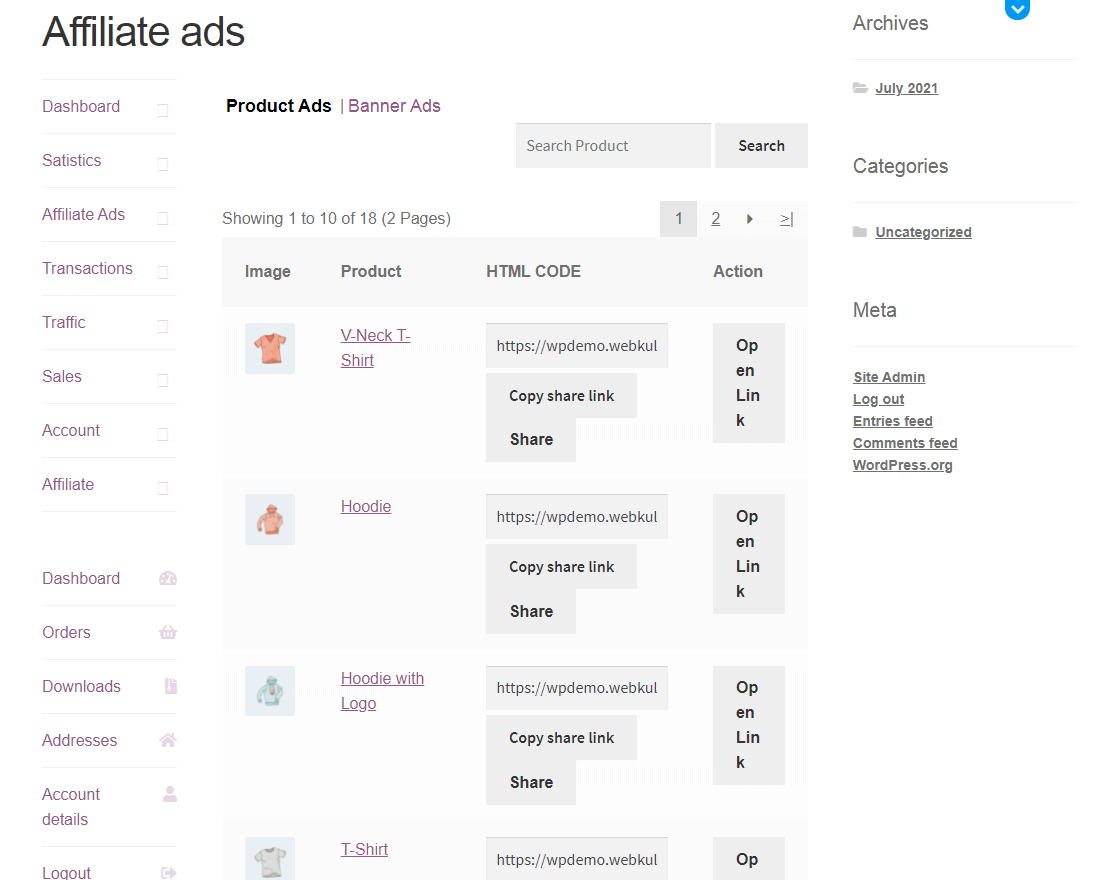Image resolution: width=1120 pixels, height=880 pixels.
Task: Click the Logout exit icon
Action: (168, 873)
